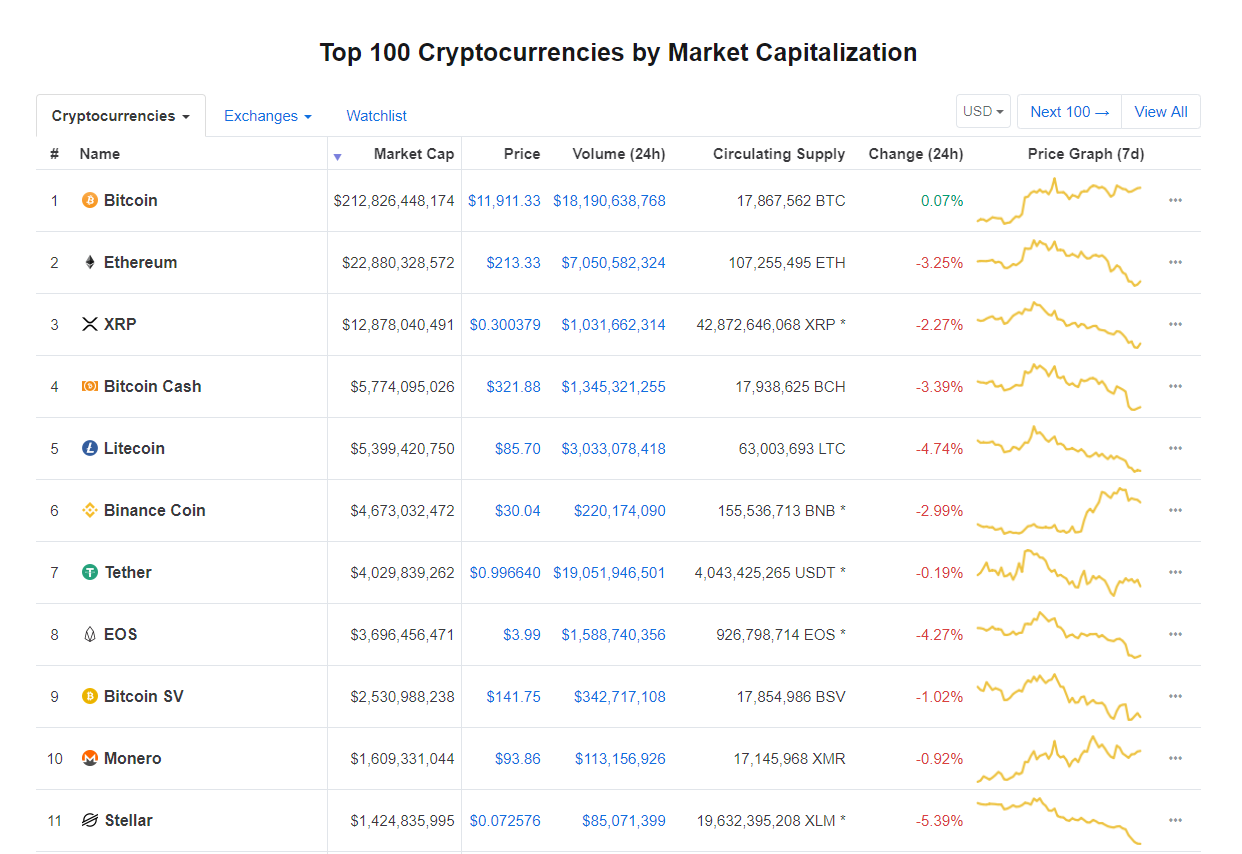1242x854 pixels.
Task: Click the Ethereum diamond icon
Action: [x=89, y=262]
